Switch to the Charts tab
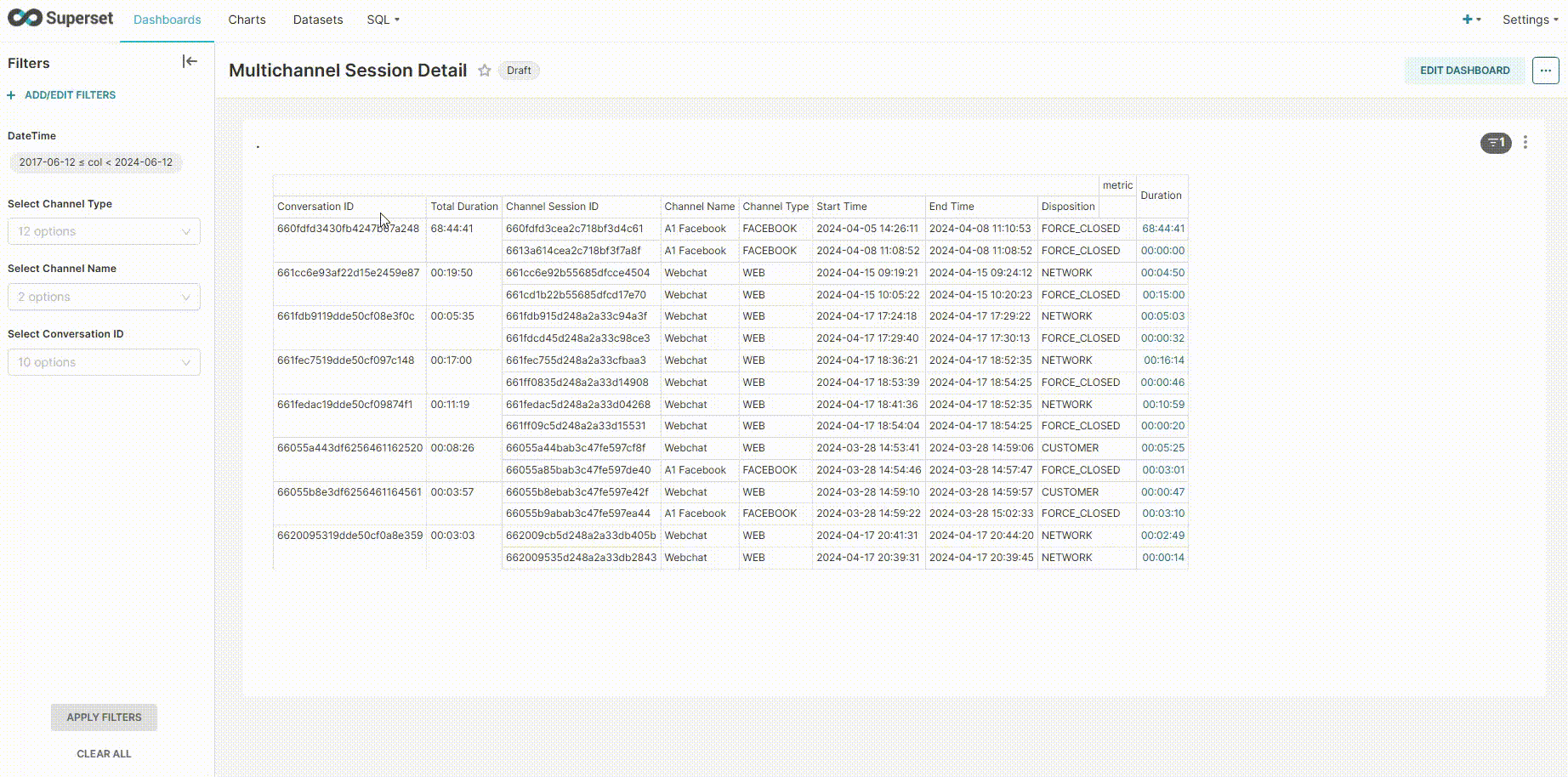Screen dimensions: 1568x777 247,19
